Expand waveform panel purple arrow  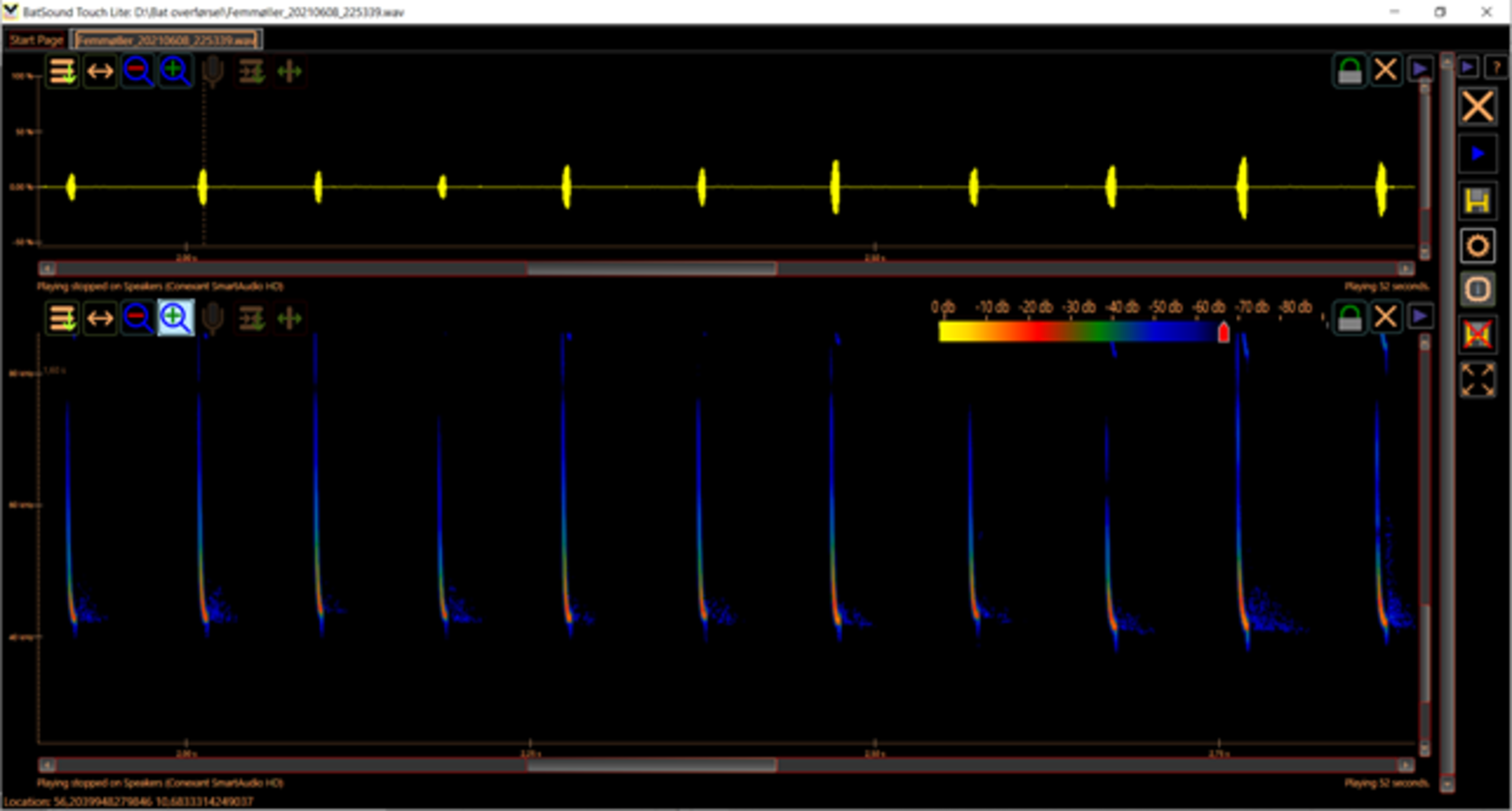(1420, 70)
